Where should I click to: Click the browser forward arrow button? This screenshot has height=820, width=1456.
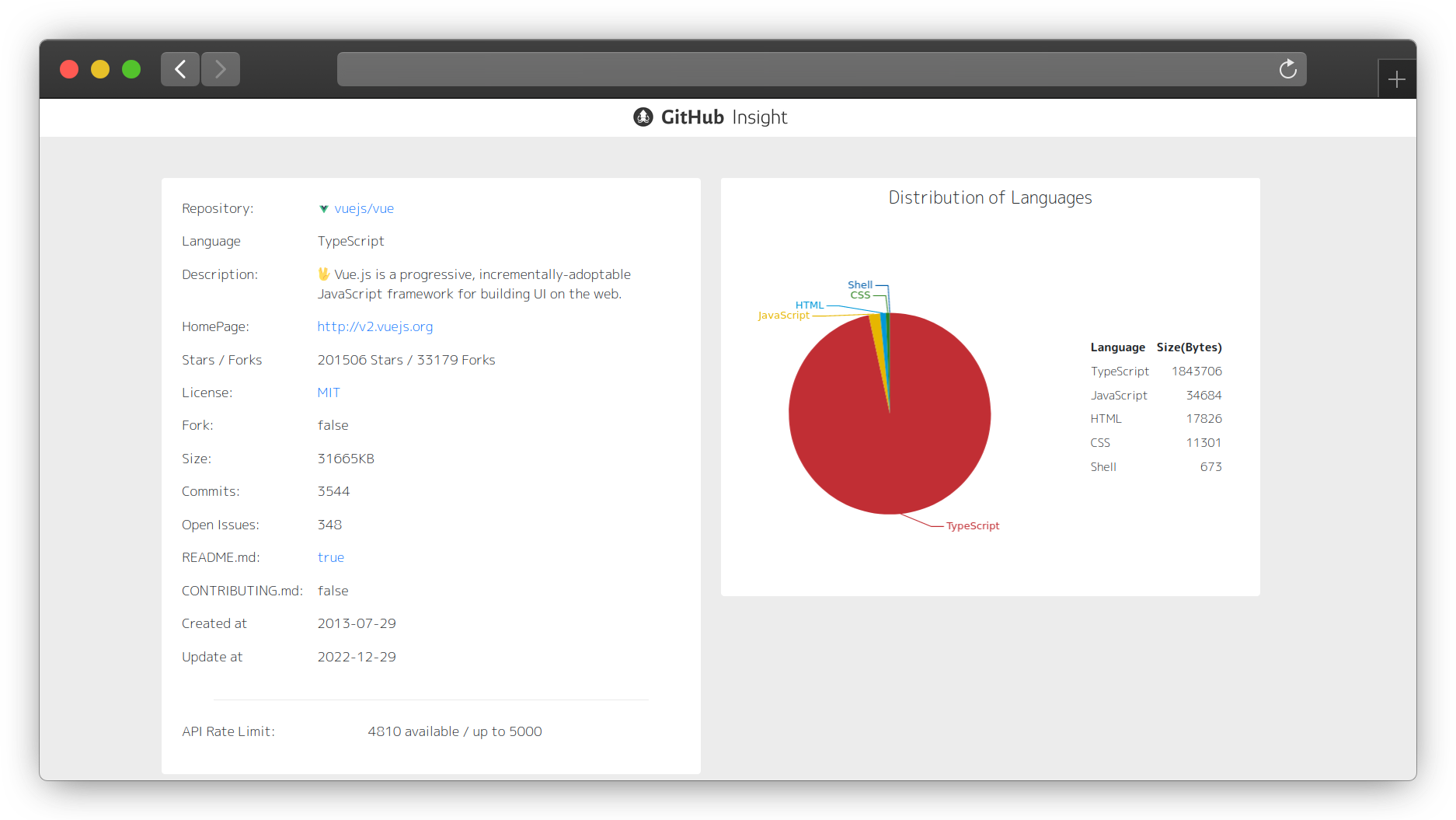click(221, 69)
